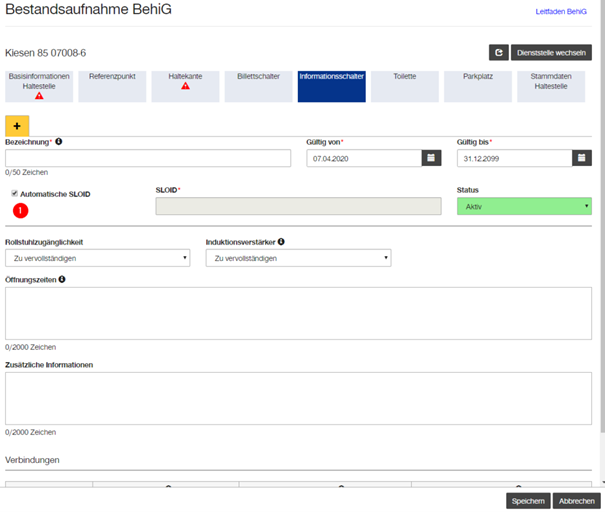
Task: Open the Billettschalter tab
Action: coord(259,86)
